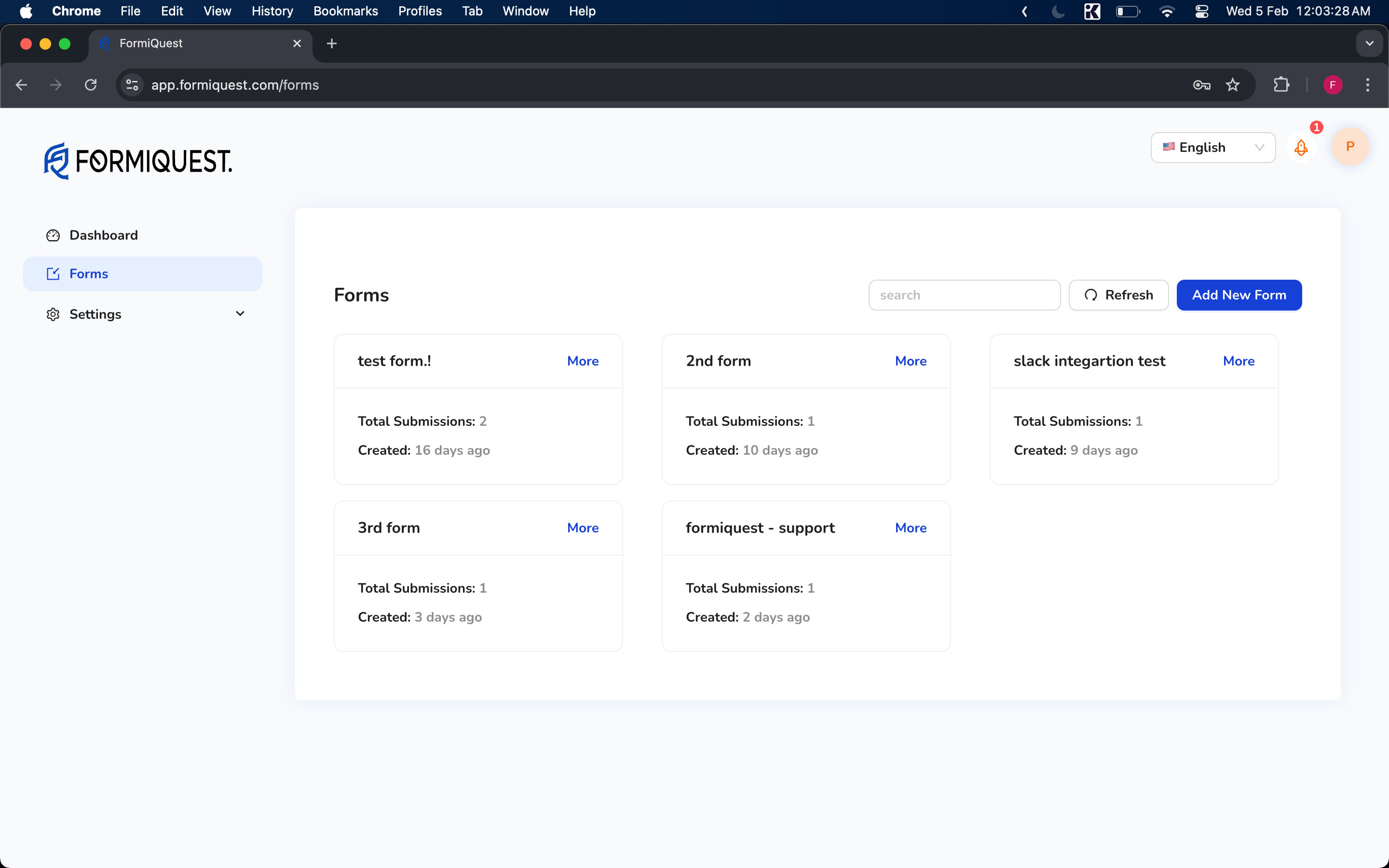Reload the page in Chrome
This screenshot has width=1389, height=868.
click(x=91, y=85)
